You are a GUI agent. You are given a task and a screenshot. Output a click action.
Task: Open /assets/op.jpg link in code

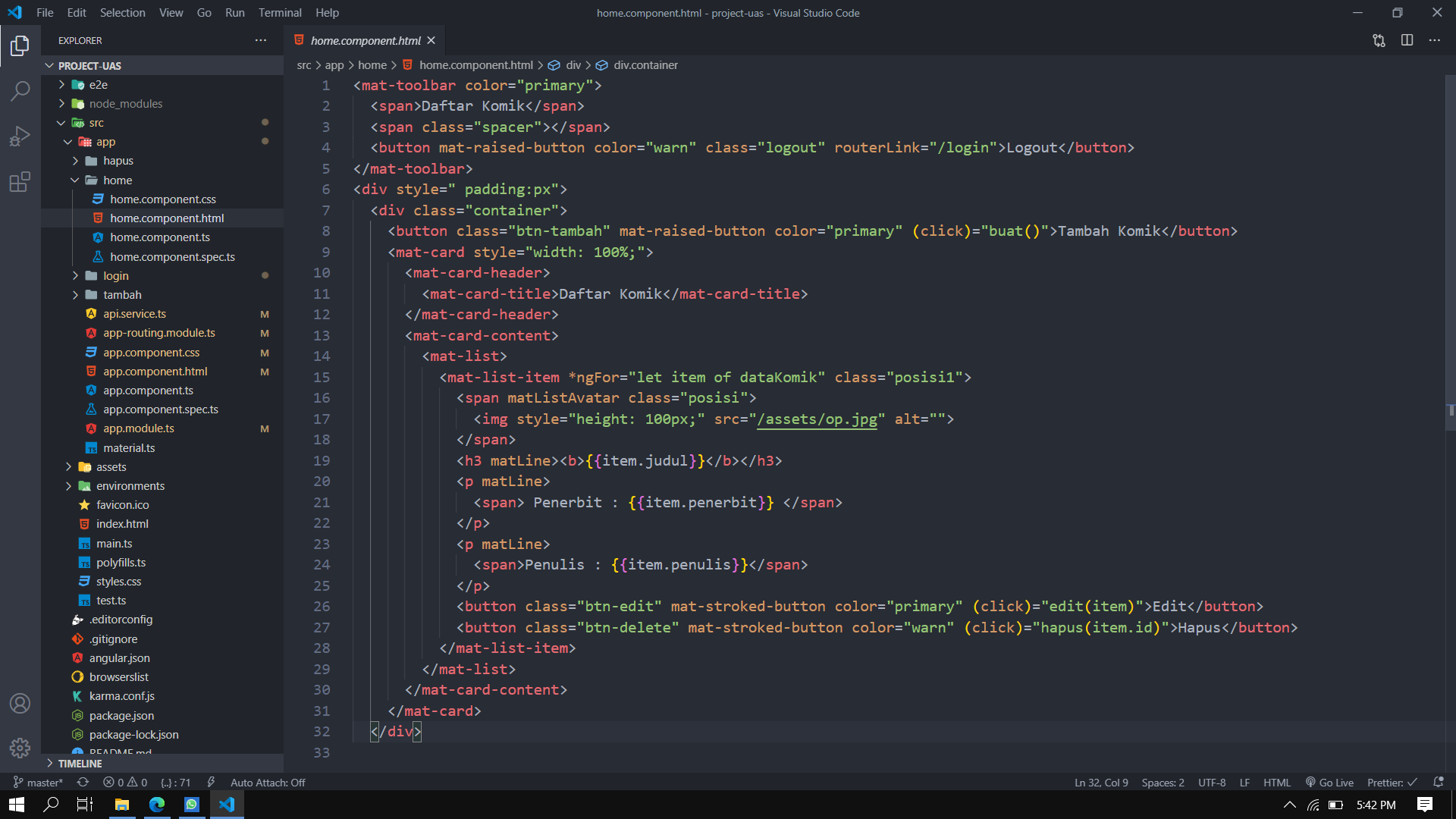click(x=817, y=419)
